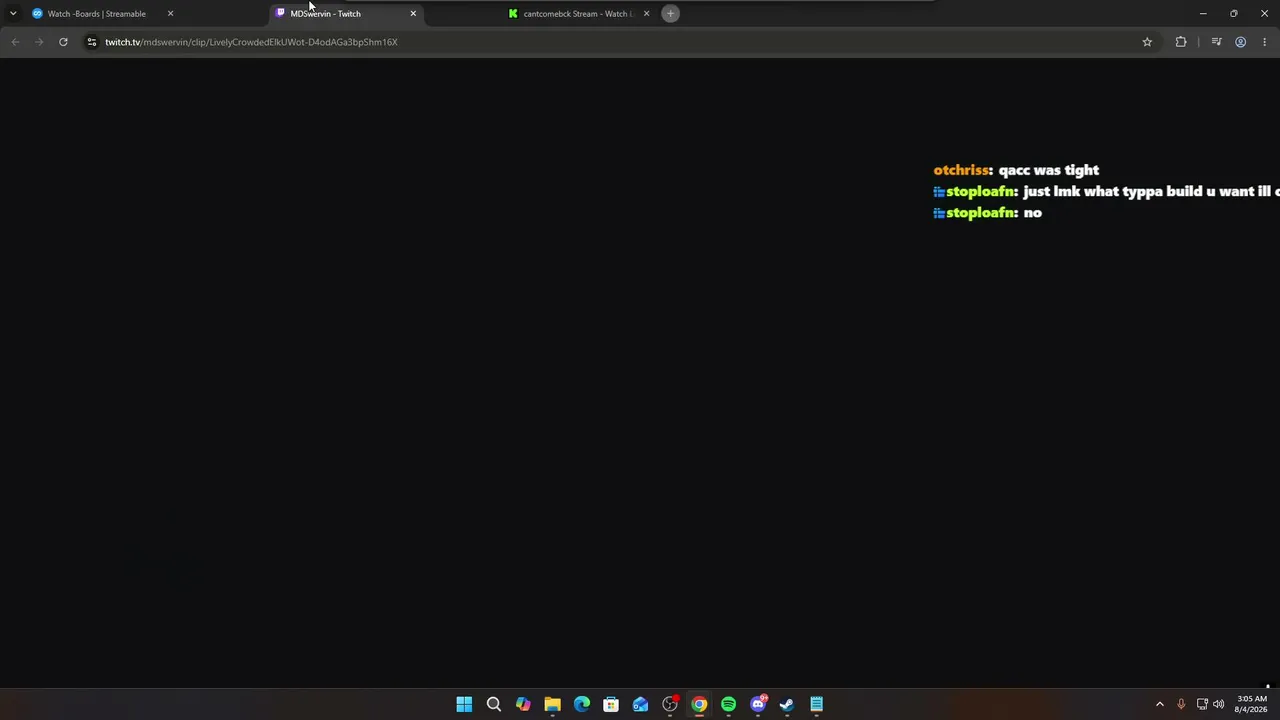The image size is (1280, 720).
Task: Open Microsoft Store from the taskbar
Action: point(611,704)
